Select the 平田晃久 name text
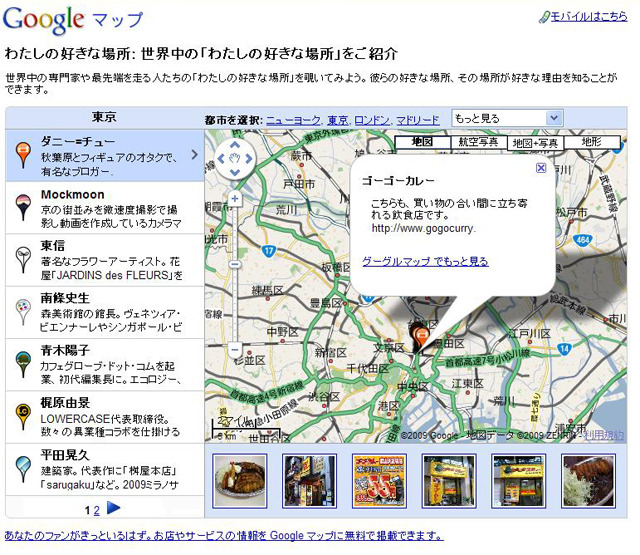640x555 pixels. pyautogui.click(x=64, y=455)
